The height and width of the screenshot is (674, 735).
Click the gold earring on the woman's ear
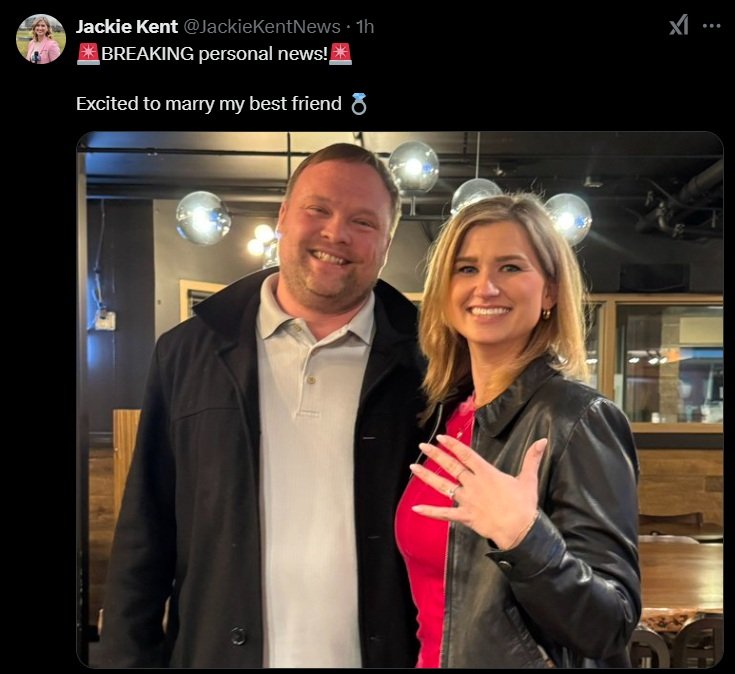[x=546, y=314]
